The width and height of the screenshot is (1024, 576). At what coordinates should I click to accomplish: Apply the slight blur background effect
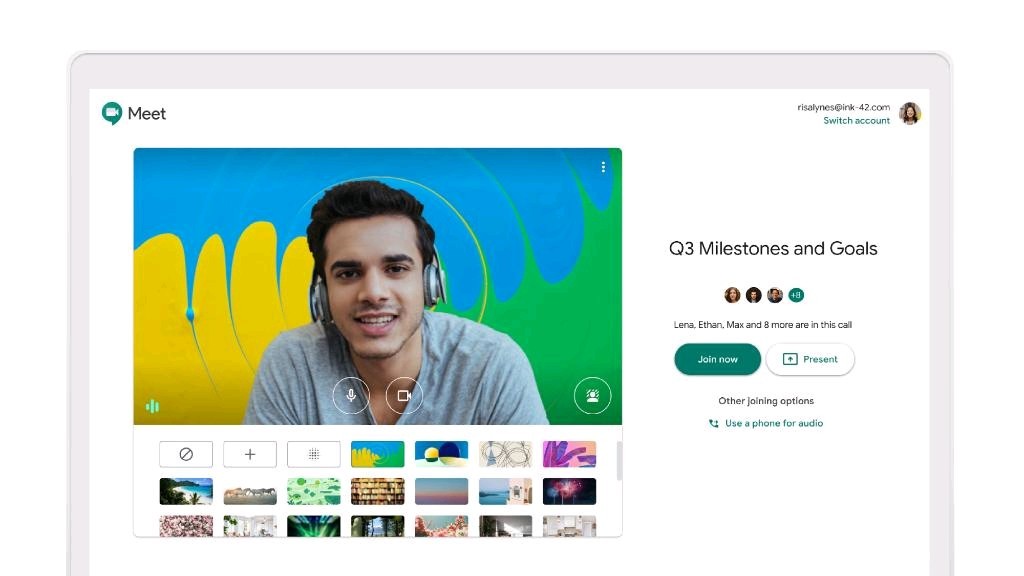point(313,453)
